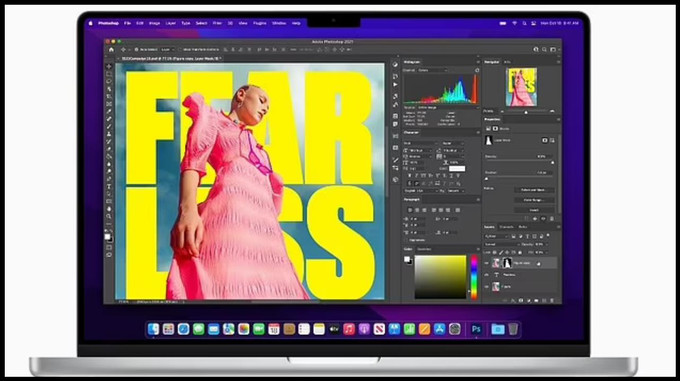This screenshot has width=680, height=381.
Task: Delete mask via Properties panel trash icon
Action: point(552,219)
